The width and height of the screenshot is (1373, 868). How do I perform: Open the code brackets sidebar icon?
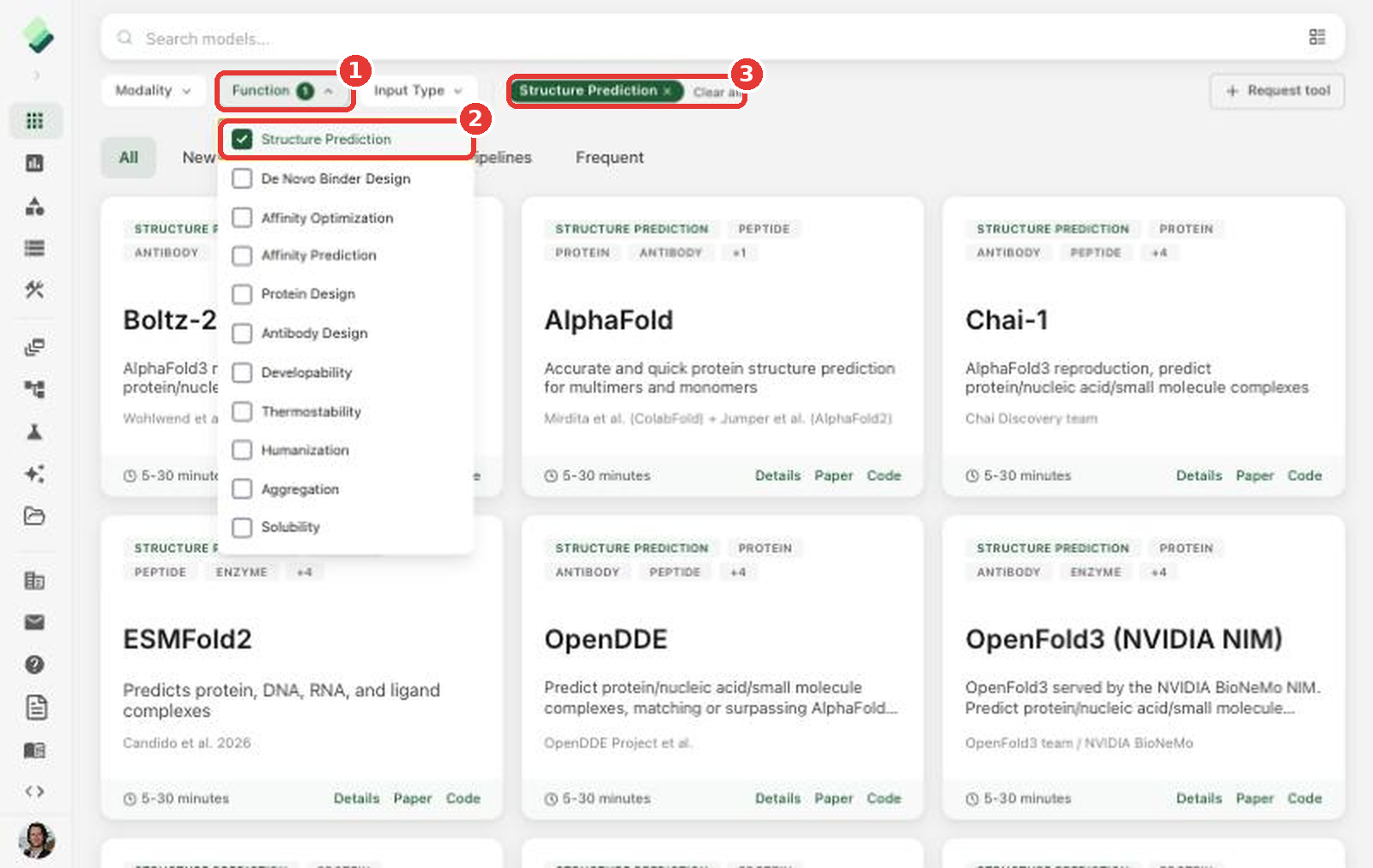tap(35, 792)
